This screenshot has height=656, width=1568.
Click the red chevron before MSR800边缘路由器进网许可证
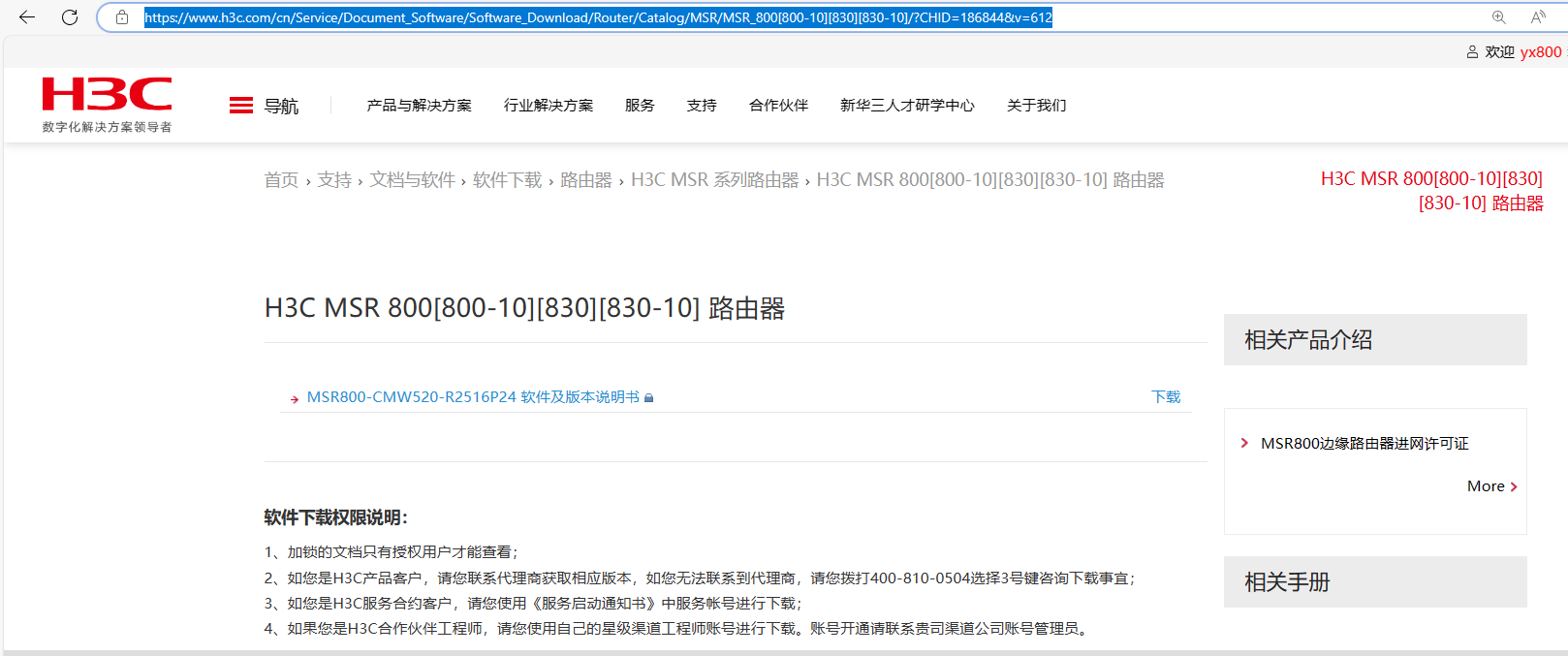(x=1245, y=443)
